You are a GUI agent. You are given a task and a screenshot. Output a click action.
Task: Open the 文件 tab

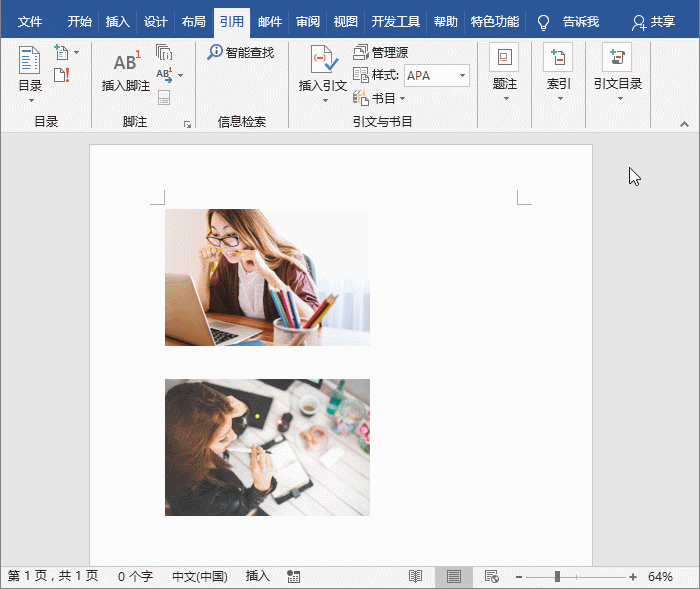point(30,22)
